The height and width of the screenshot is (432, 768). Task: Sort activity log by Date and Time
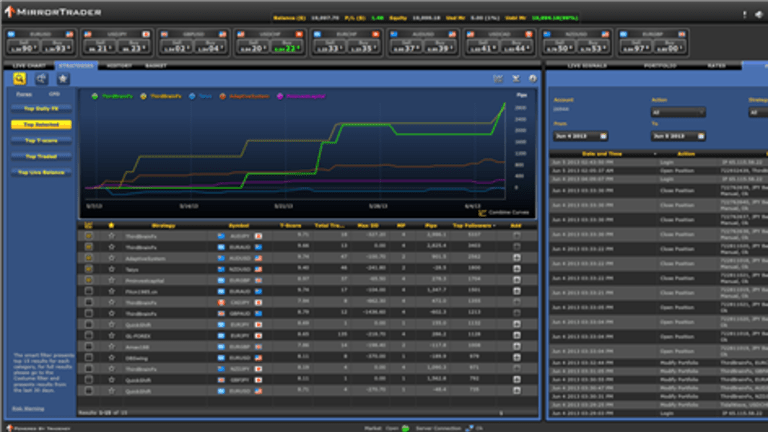tap(602, 154)
